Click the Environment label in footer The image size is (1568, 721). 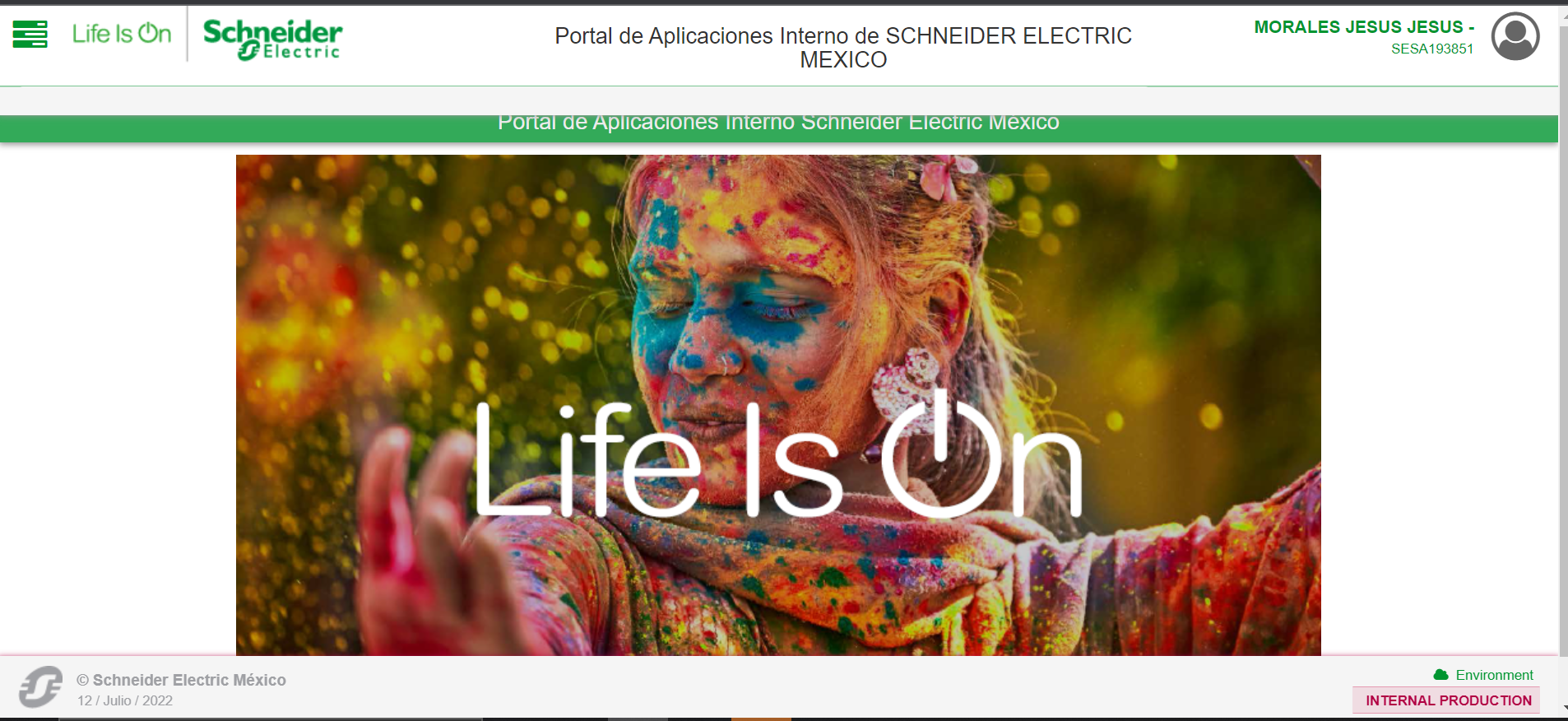[1494, 675]
